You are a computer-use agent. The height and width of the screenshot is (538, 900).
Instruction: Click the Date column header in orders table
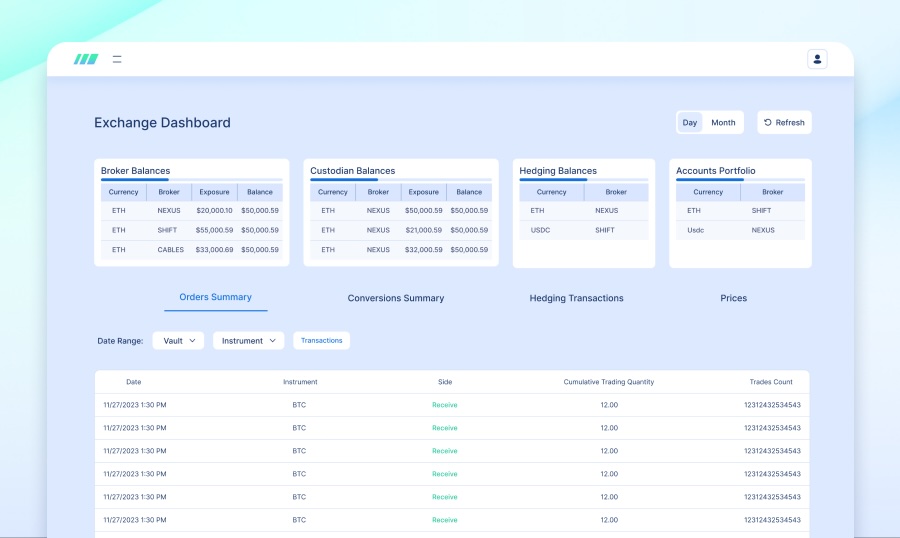134,382
